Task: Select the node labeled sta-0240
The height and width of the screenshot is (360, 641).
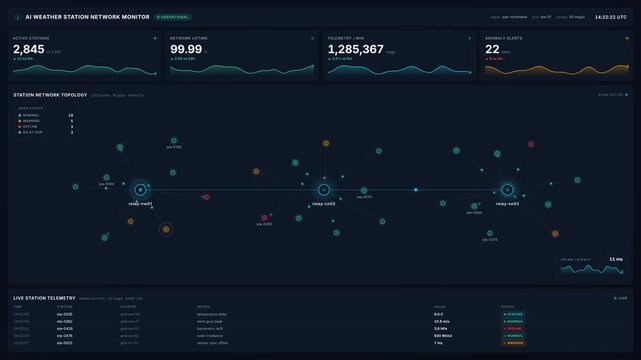Action: [474, 206]
